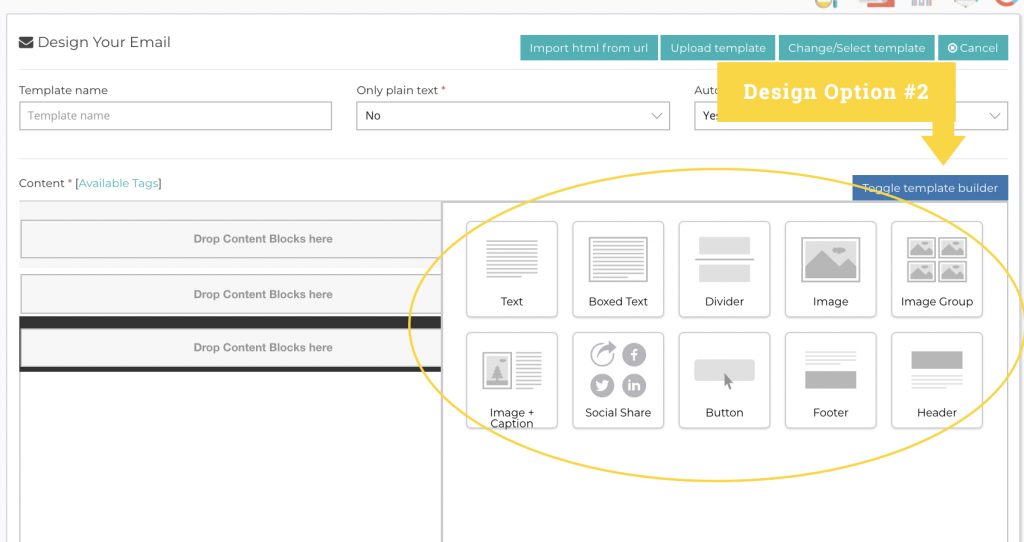The image size is (1024, 542).
Task: Select the Image content block
Action: 831,269
